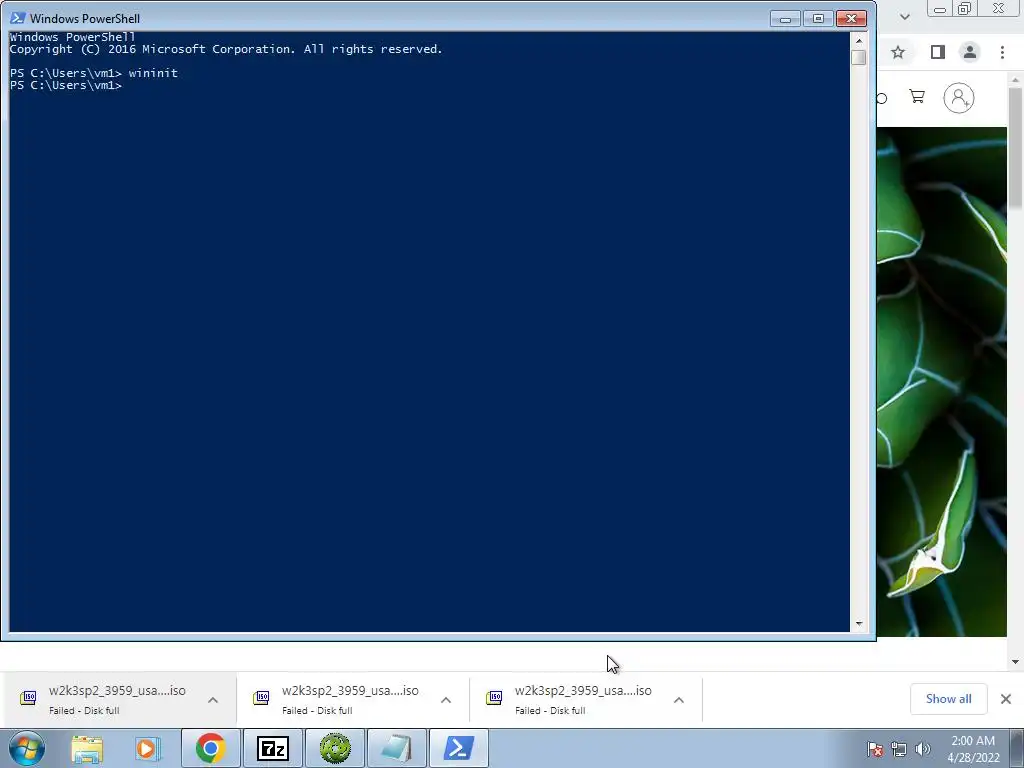
Task: Click Chrome page scrollbar down arrow
Action: 1015,662
